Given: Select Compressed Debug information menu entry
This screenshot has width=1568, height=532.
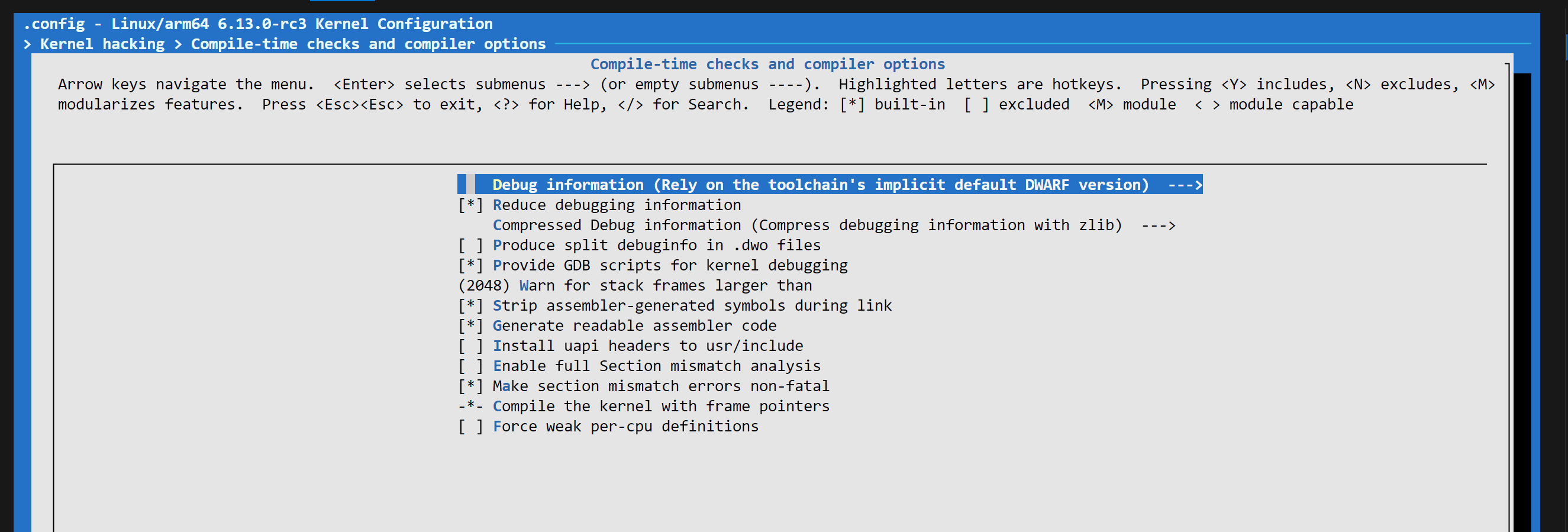Looking at the screenshot, I should pos(806,225).
